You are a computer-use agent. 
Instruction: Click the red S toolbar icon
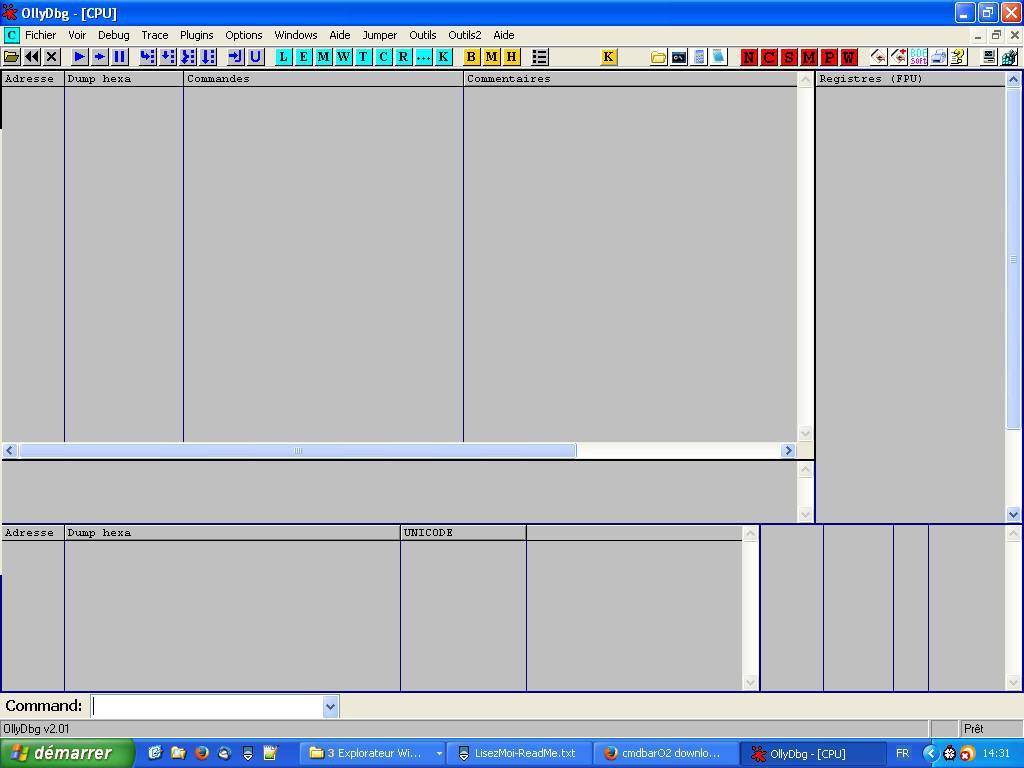point(789,57)
